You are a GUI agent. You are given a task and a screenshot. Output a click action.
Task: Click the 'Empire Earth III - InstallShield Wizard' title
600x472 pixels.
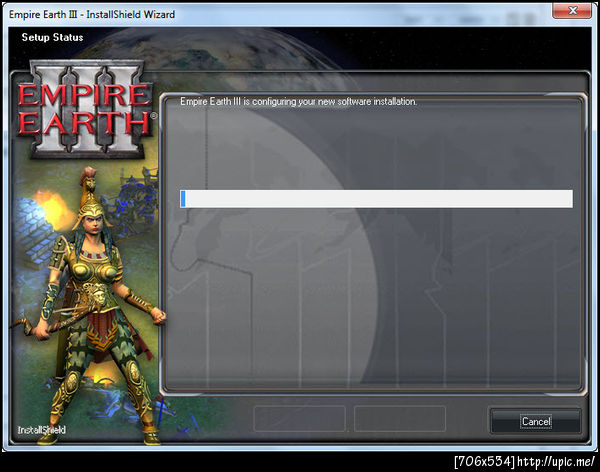click(92, 15)
